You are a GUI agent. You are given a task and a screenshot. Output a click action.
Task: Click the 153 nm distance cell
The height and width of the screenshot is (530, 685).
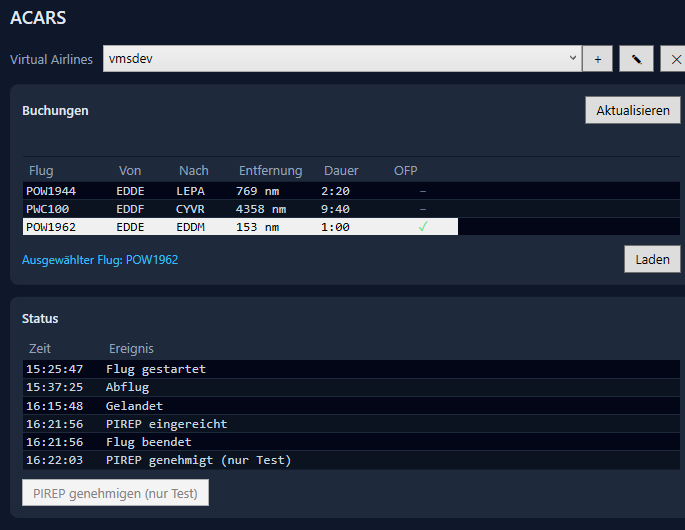point(257,227)
